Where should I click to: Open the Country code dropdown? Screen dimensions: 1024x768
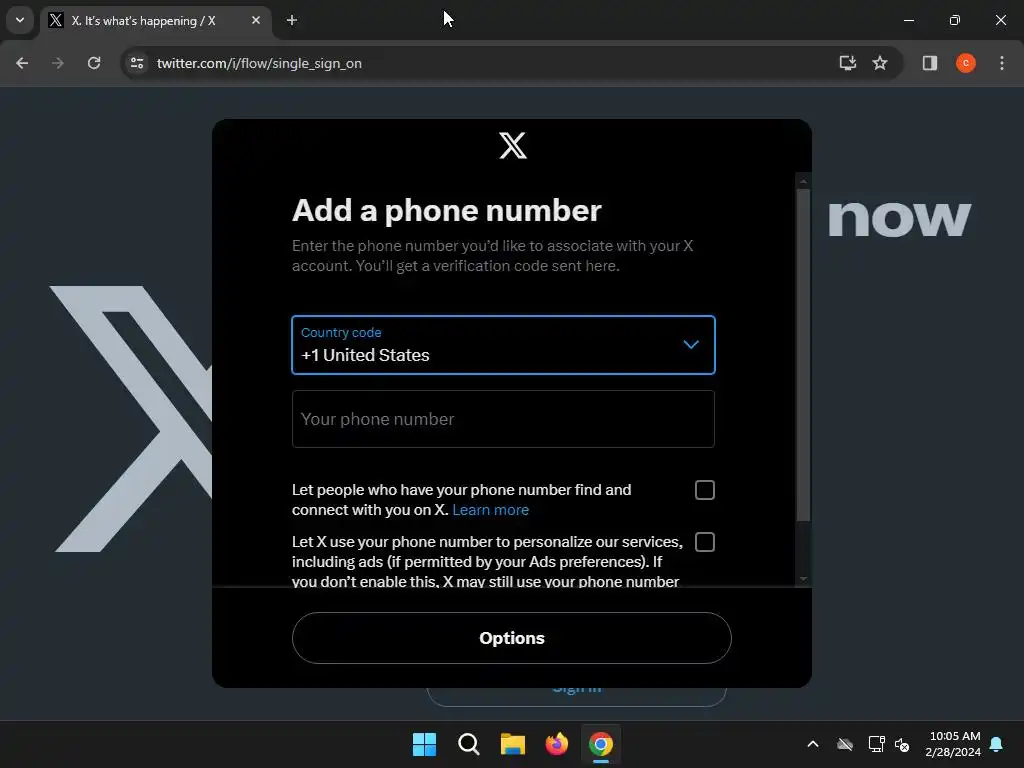click(x=503, y=345)
